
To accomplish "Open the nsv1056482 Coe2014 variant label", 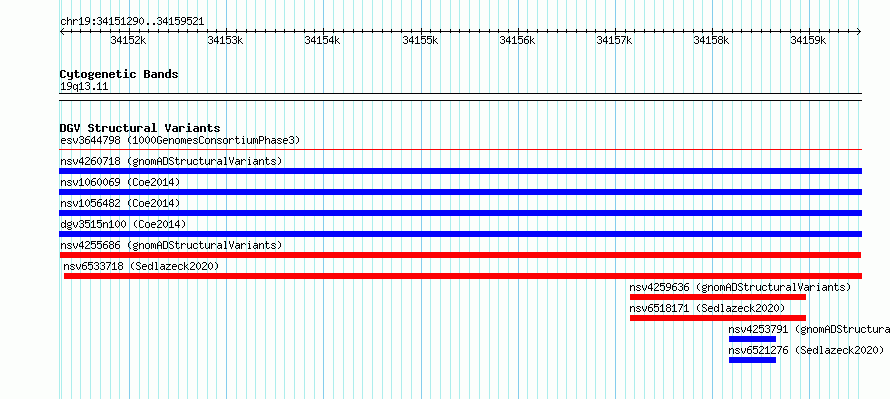I will pos(120,203).
